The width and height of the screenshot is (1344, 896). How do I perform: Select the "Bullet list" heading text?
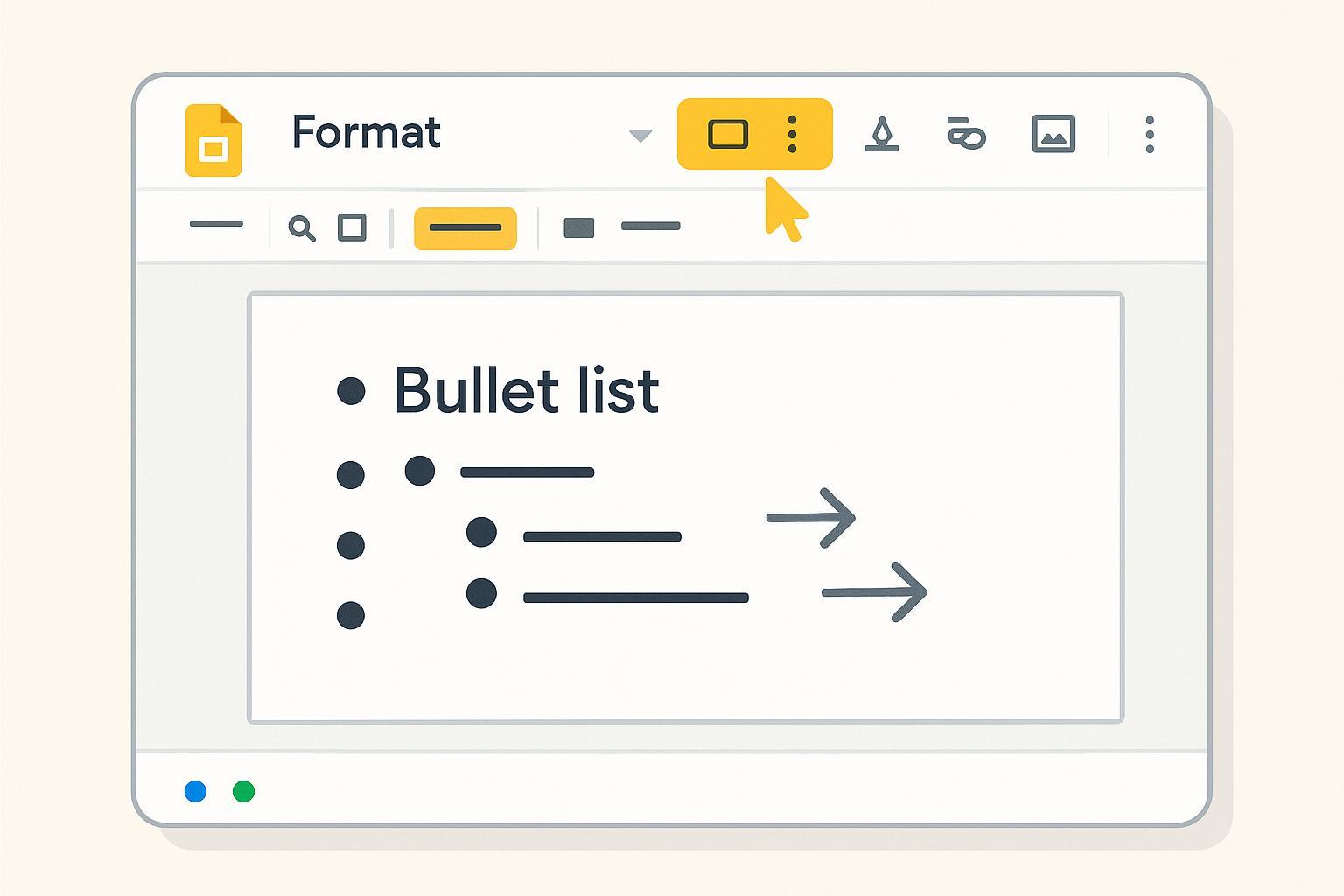526,390
